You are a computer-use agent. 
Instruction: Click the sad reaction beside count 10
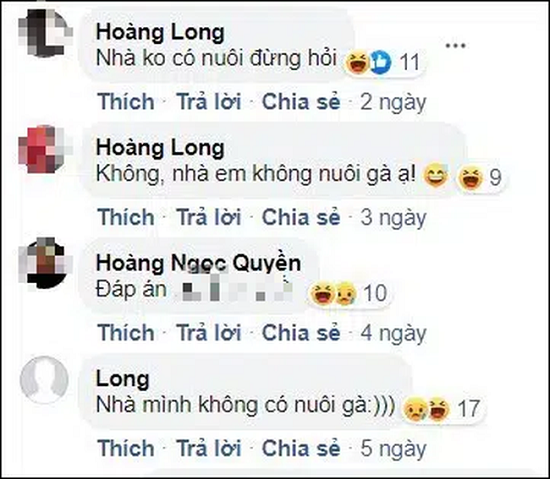[345, 293]
